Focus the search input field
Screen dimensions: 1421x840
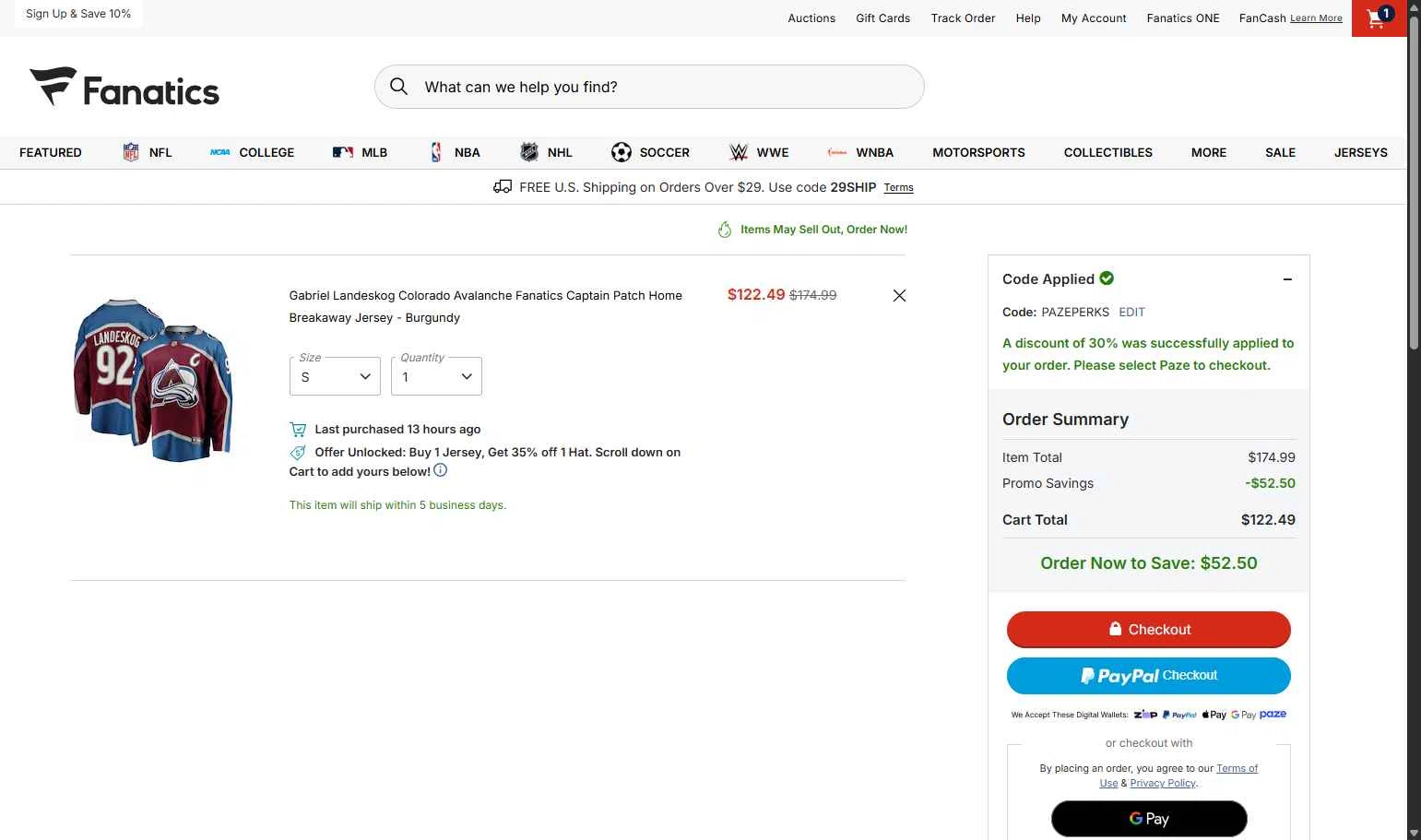pyautogui.click(x=649, y=87)
